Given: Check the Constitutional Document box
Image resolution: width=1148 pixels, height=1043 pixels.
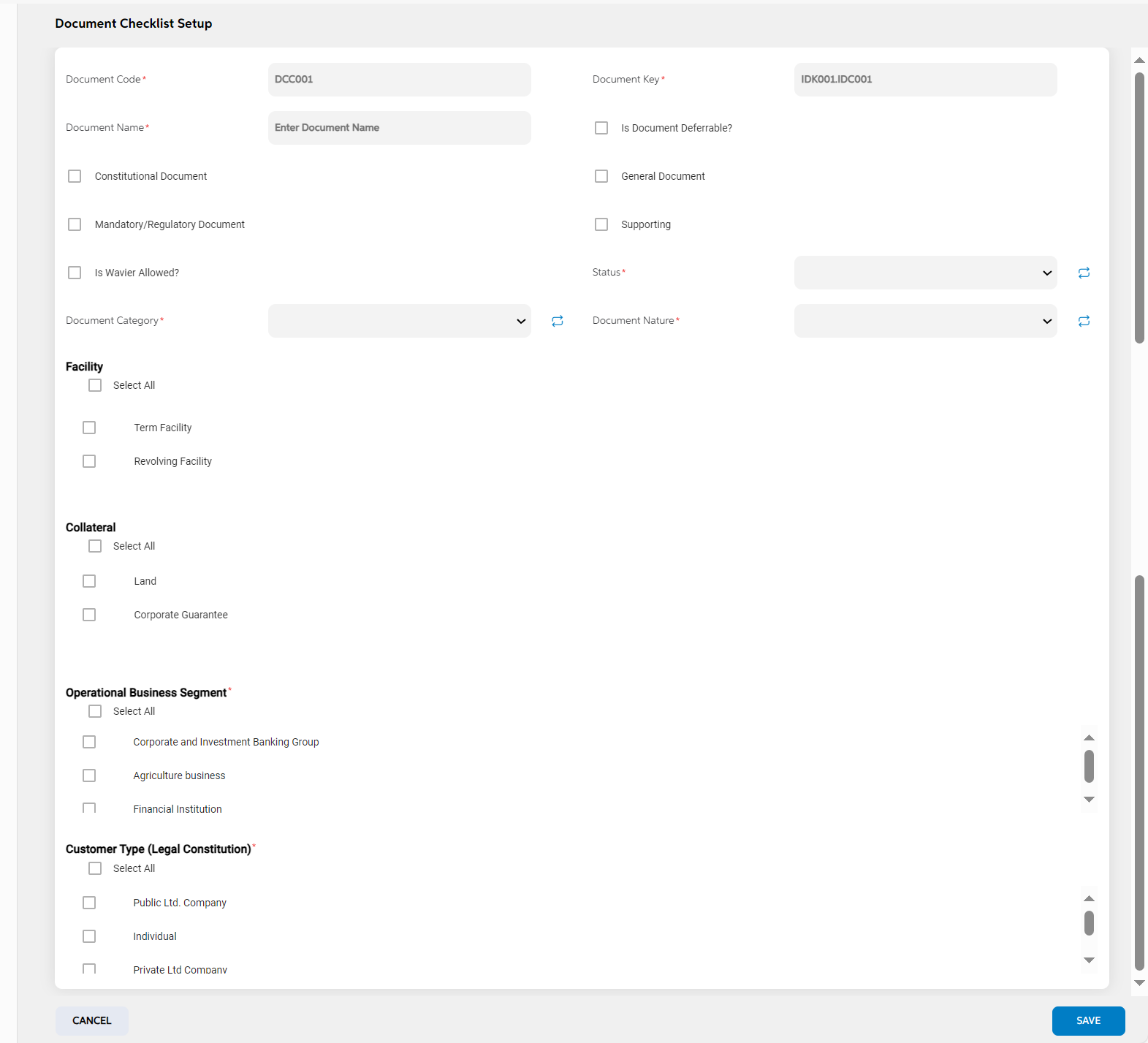Looking at the screenshot, I should tap(75, 176).
